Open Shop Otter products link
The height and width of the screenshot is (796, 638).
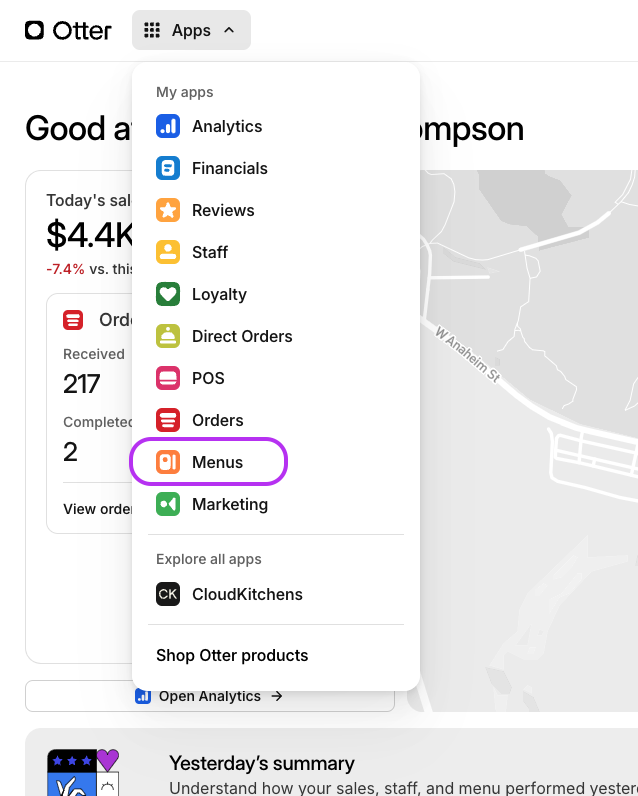point(232,655)
